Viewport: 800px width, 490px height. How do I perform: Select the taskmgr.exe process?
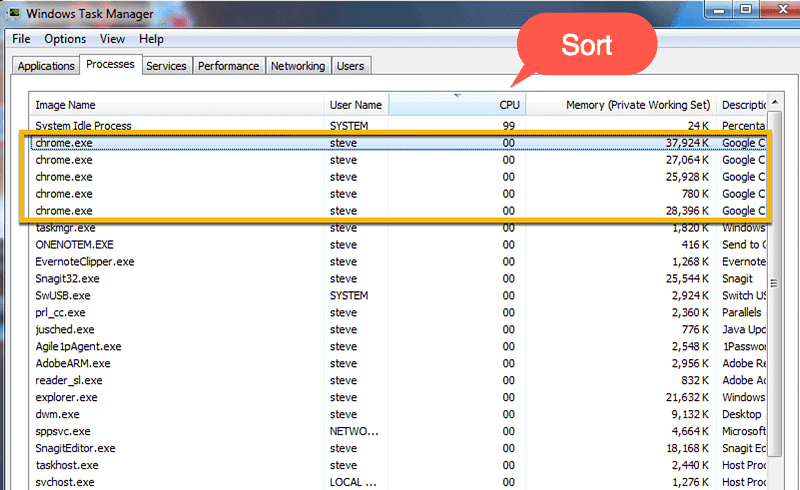pyautogui.click(x=398, y=228)
